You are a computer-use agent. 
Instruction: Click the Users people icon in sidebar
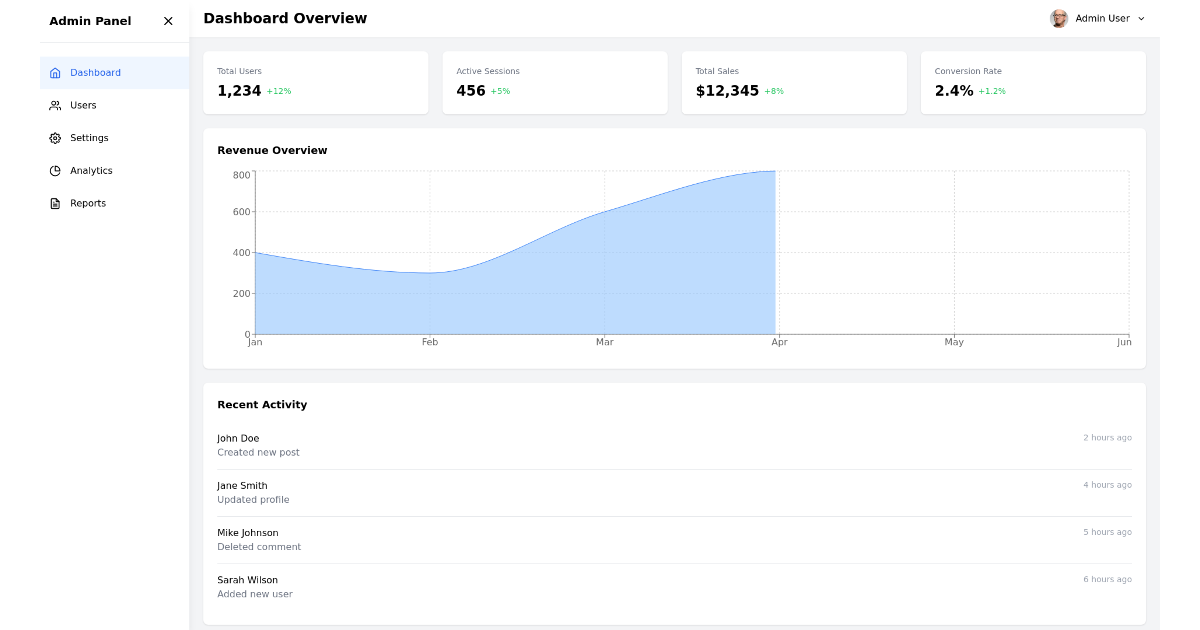pos(55,105)
